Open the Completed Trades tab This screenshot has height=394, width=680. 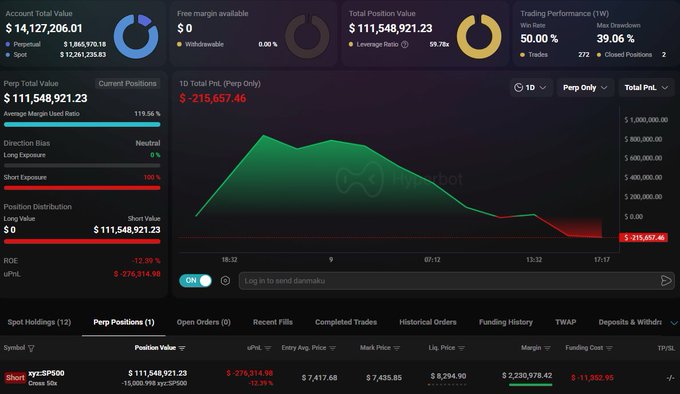pyautogui.click(x=346, y=322)
